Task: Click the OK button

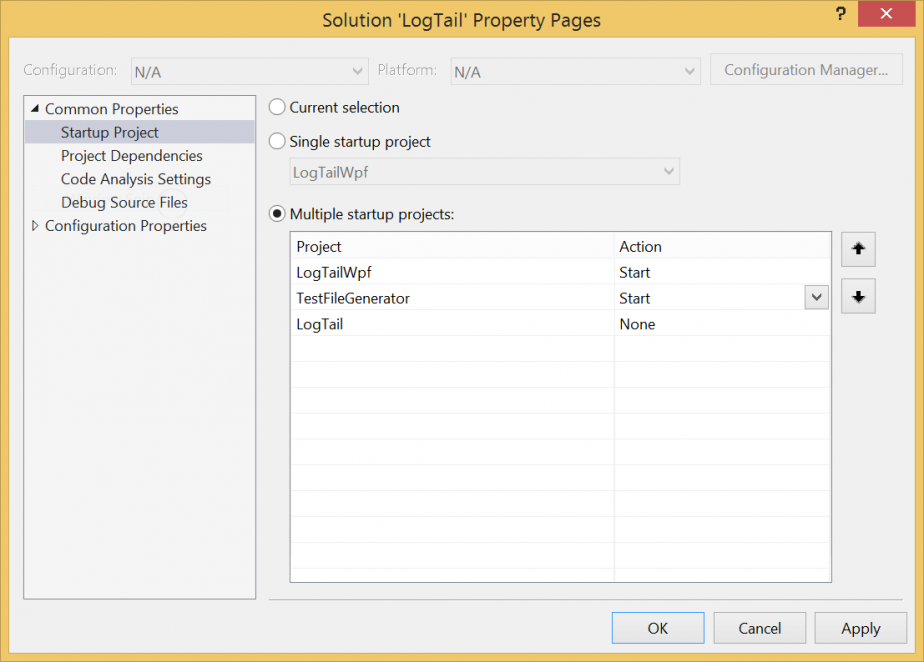Action: [x=657, y=628]
